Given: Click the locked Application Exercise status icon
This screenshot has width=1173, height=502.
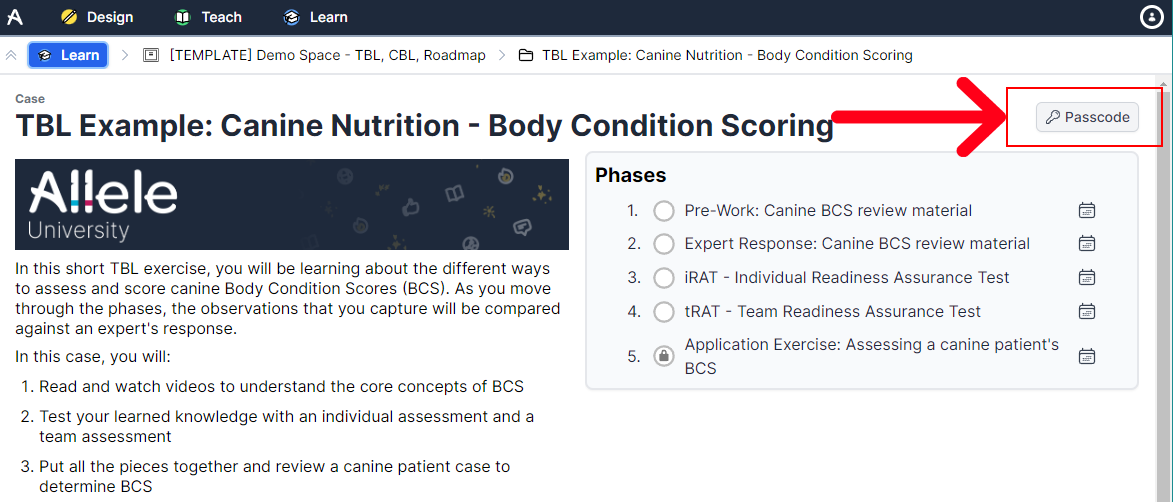Looking at the screenshot, I should tap(663, 356).
